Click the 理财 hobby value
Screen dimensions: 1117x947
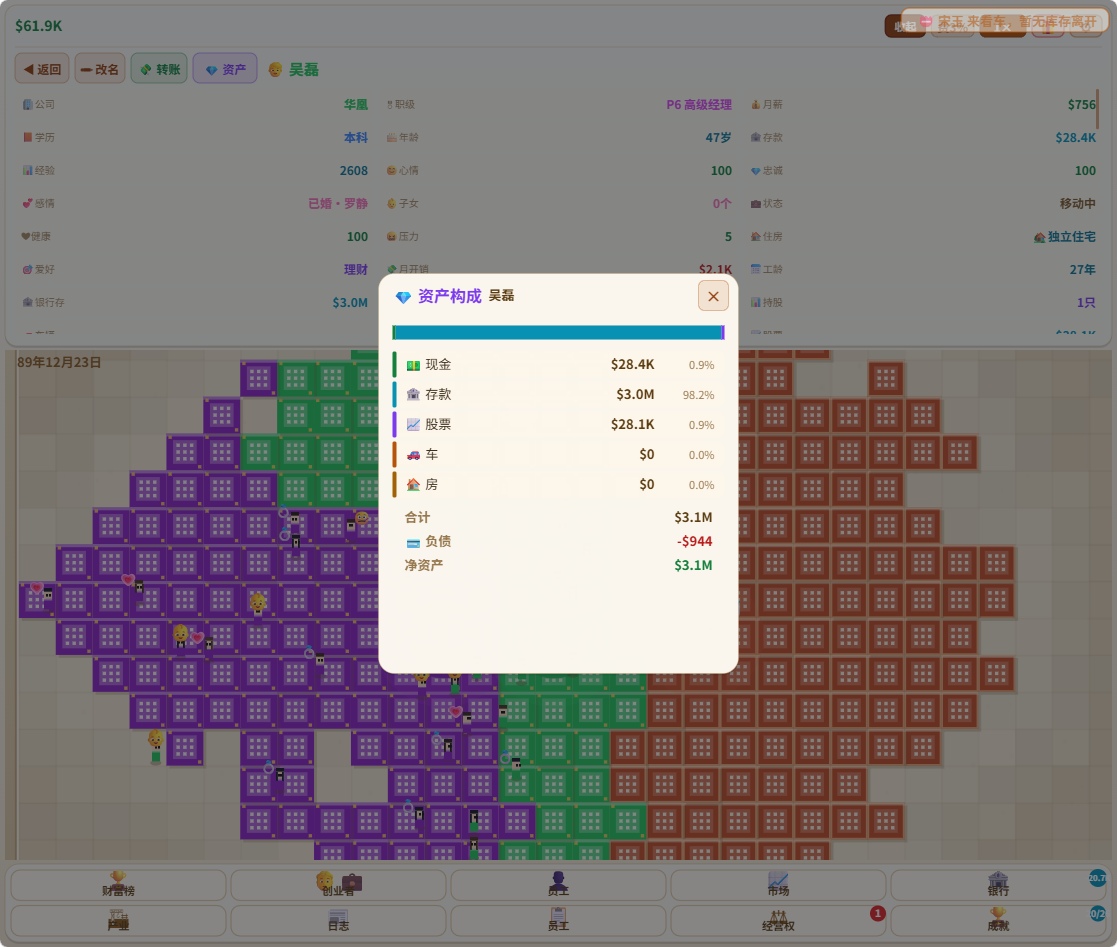[355, 269]
